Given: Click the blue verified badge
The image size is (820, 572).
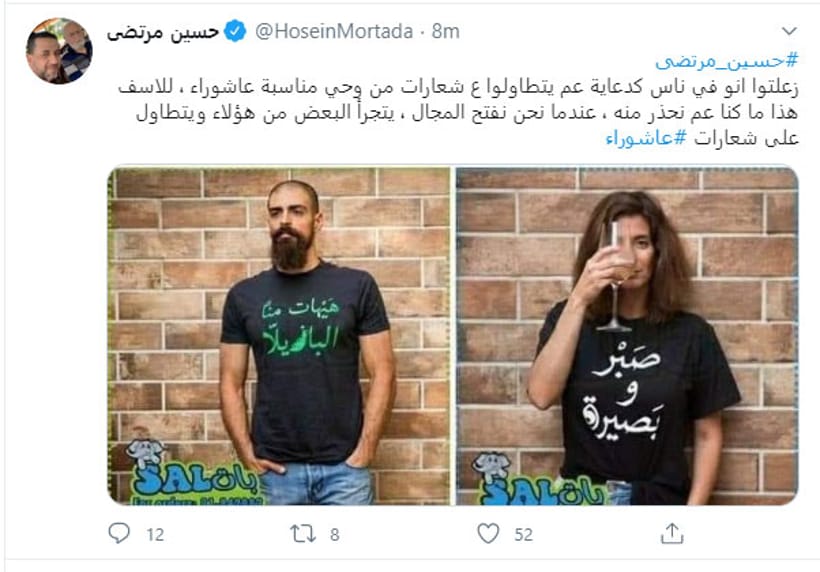Looking at the screenshot, I should [x=235, y=31].
